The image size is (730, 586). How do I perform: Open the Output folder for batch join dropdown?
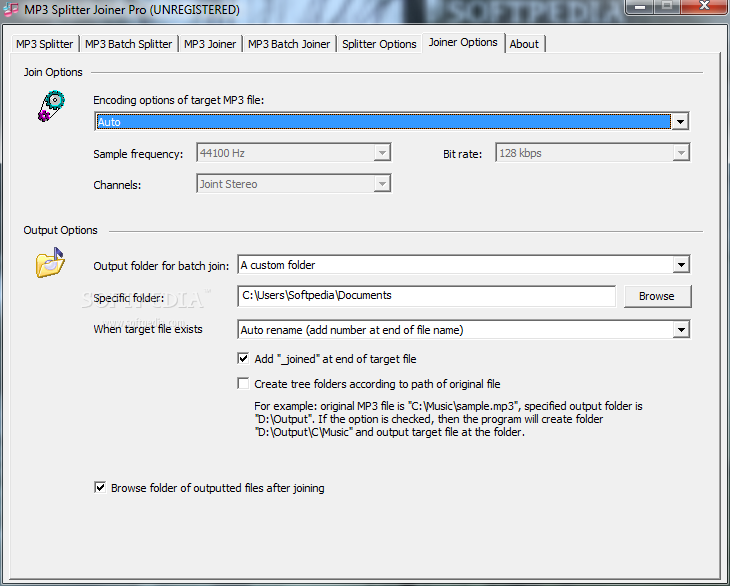pyautogui.click(x=681, y=265)
